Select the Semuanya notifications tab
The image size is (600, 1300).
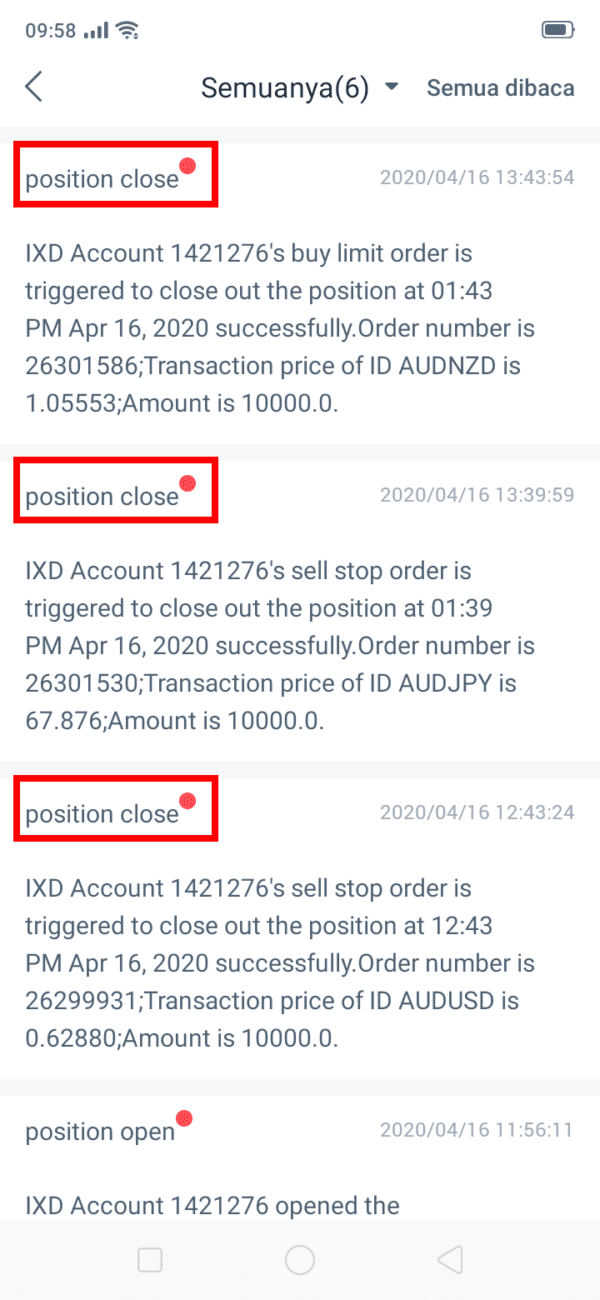point(287,87)
